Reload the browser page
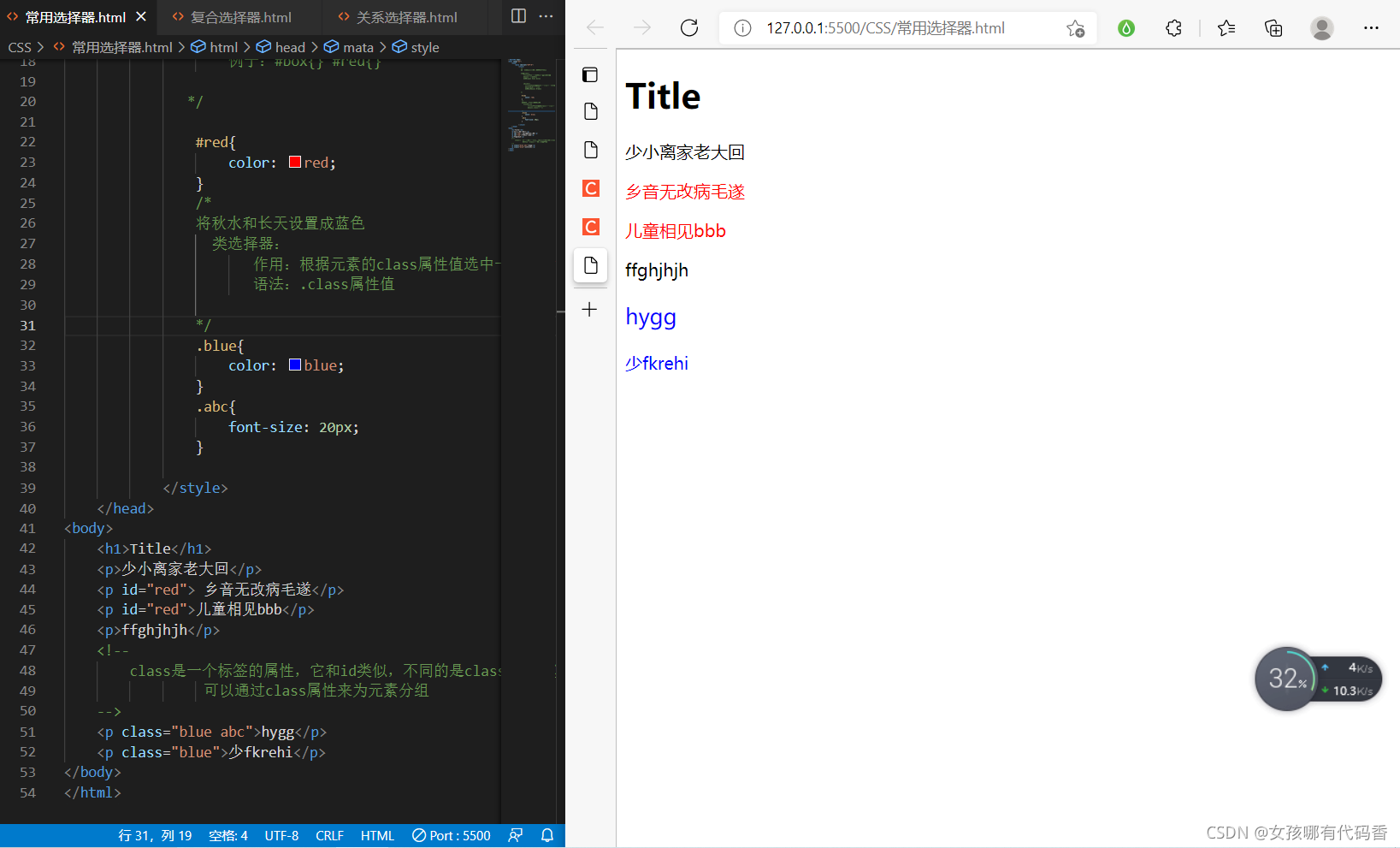This screenshot has width=1400, height=848. coord(689,27)
